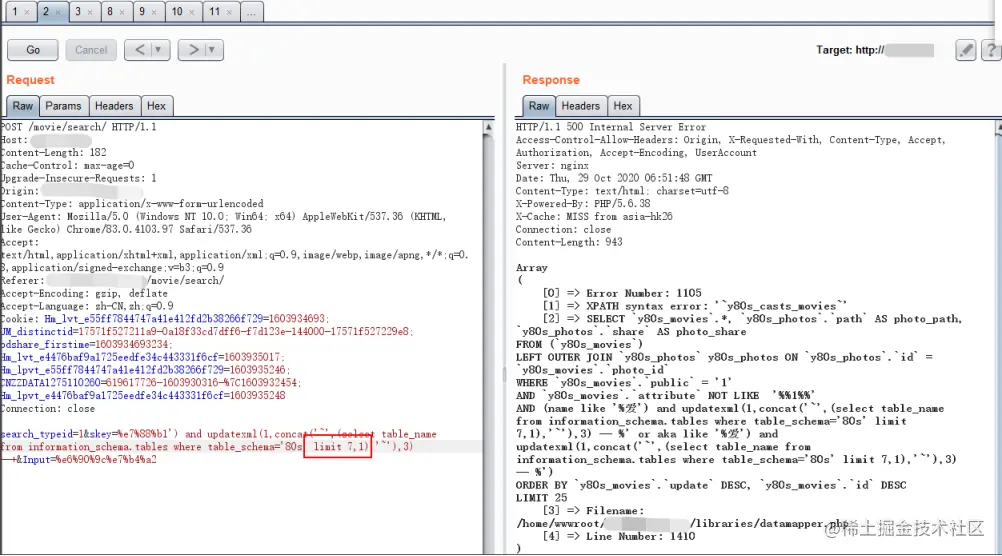
Task: Open Repeater tab 9
Action: tap(142, 12)
